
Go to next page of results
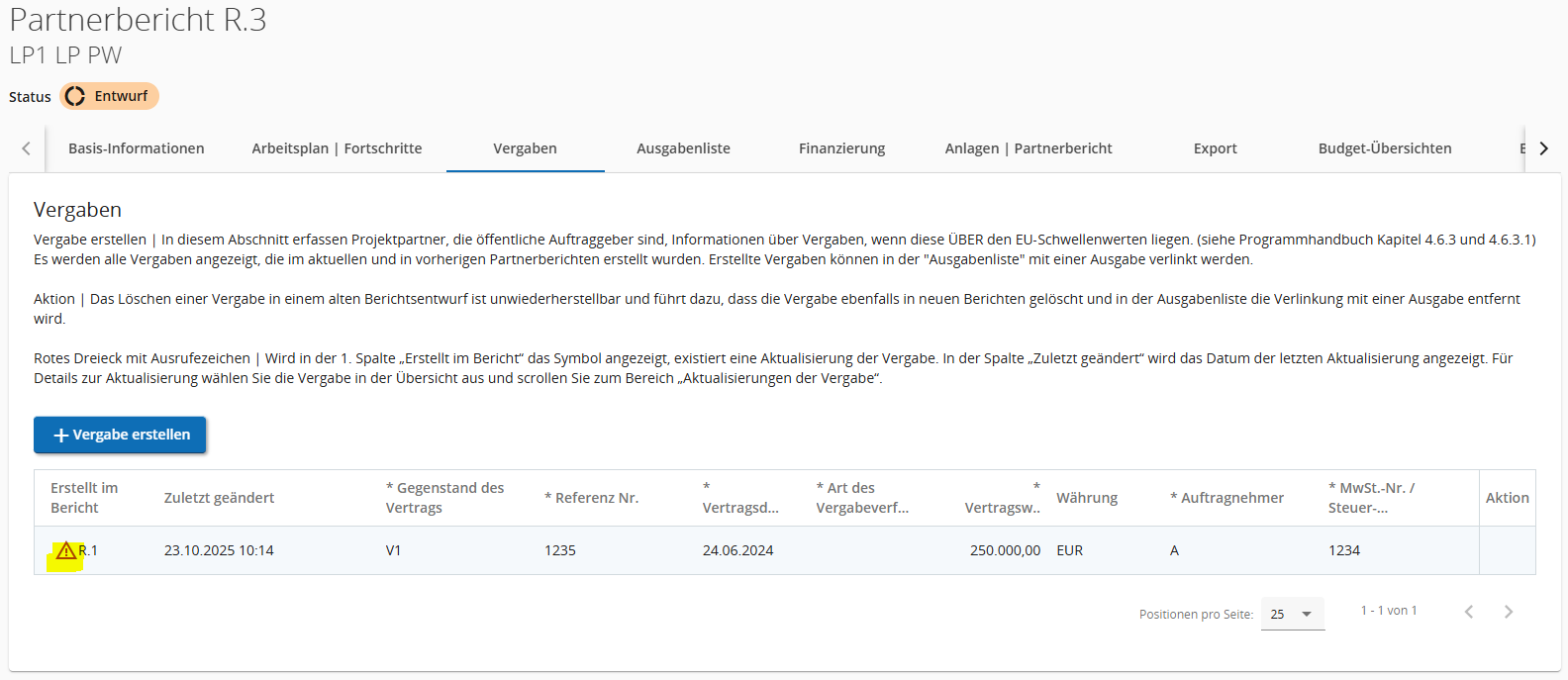point(1509,612)
